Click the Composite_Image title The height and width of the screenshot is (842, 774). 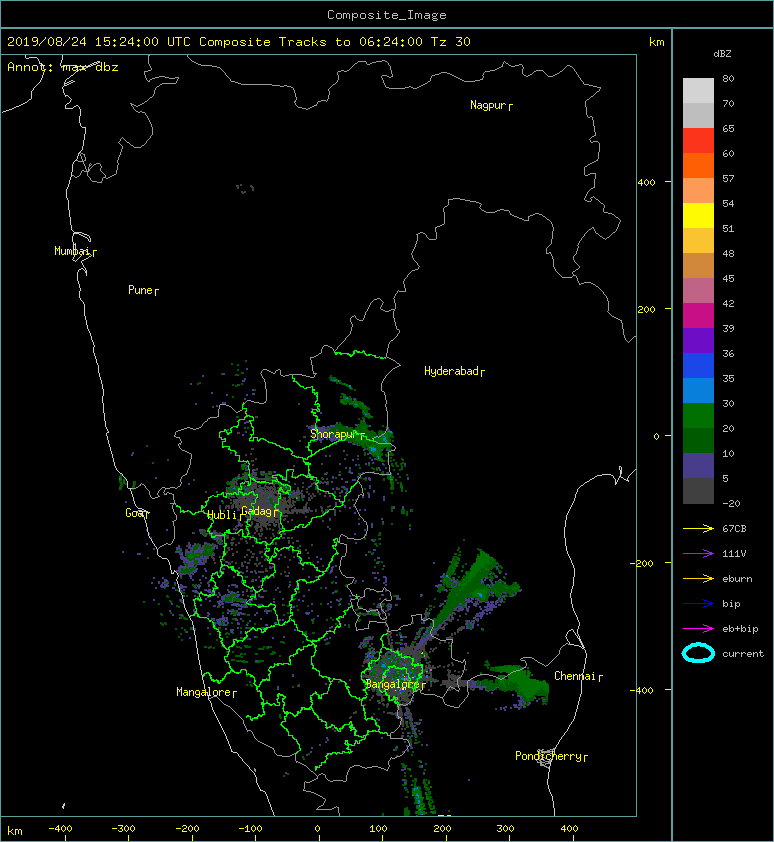point(387,15)
